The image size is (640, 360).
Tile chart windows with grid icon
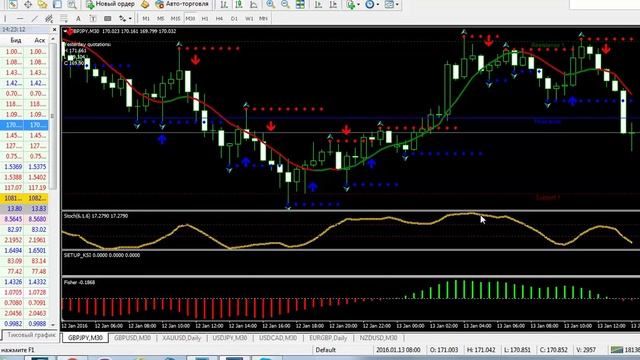(300, 4)
